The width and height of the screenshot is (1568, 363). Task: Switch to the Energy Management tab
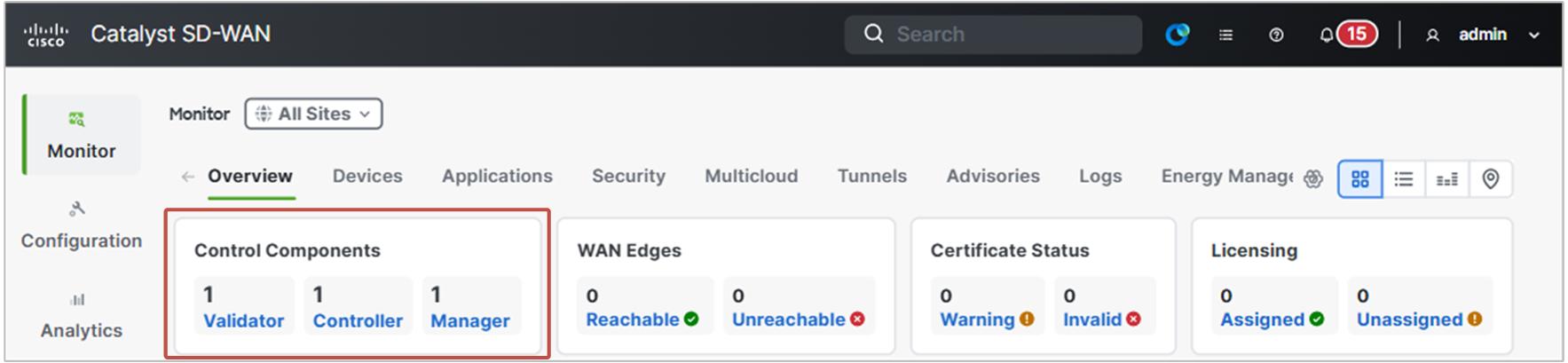(1226, 177)
